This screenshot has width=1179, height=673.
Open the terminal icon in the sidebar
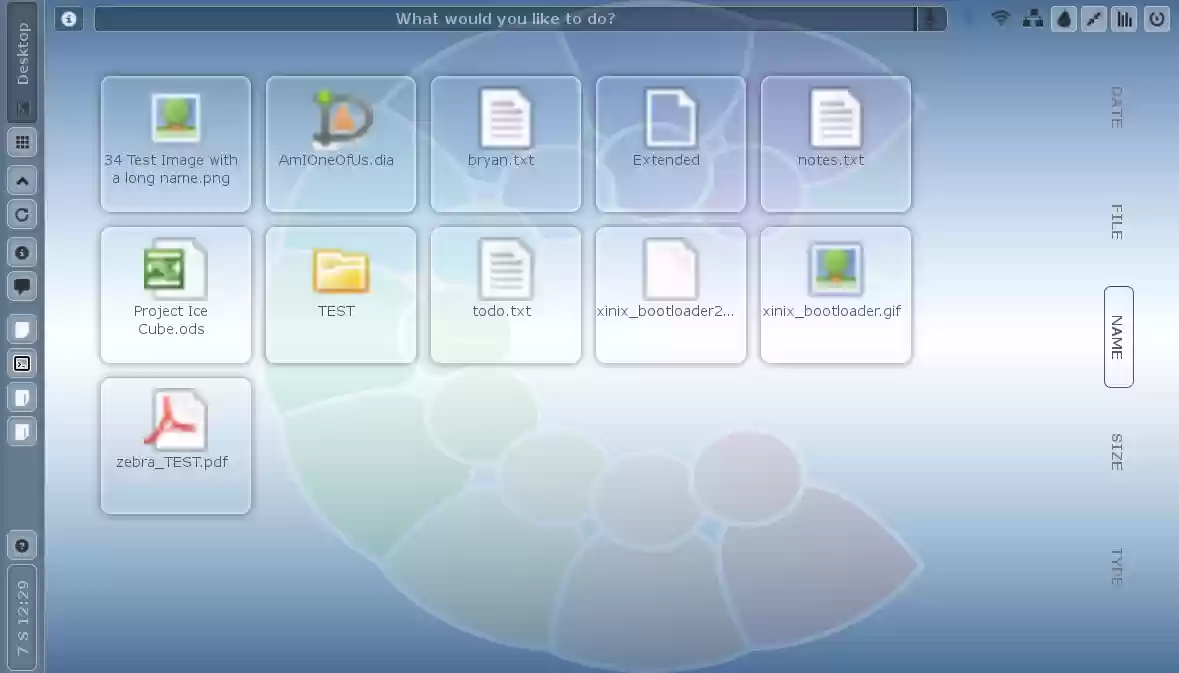tap(22, 364)
